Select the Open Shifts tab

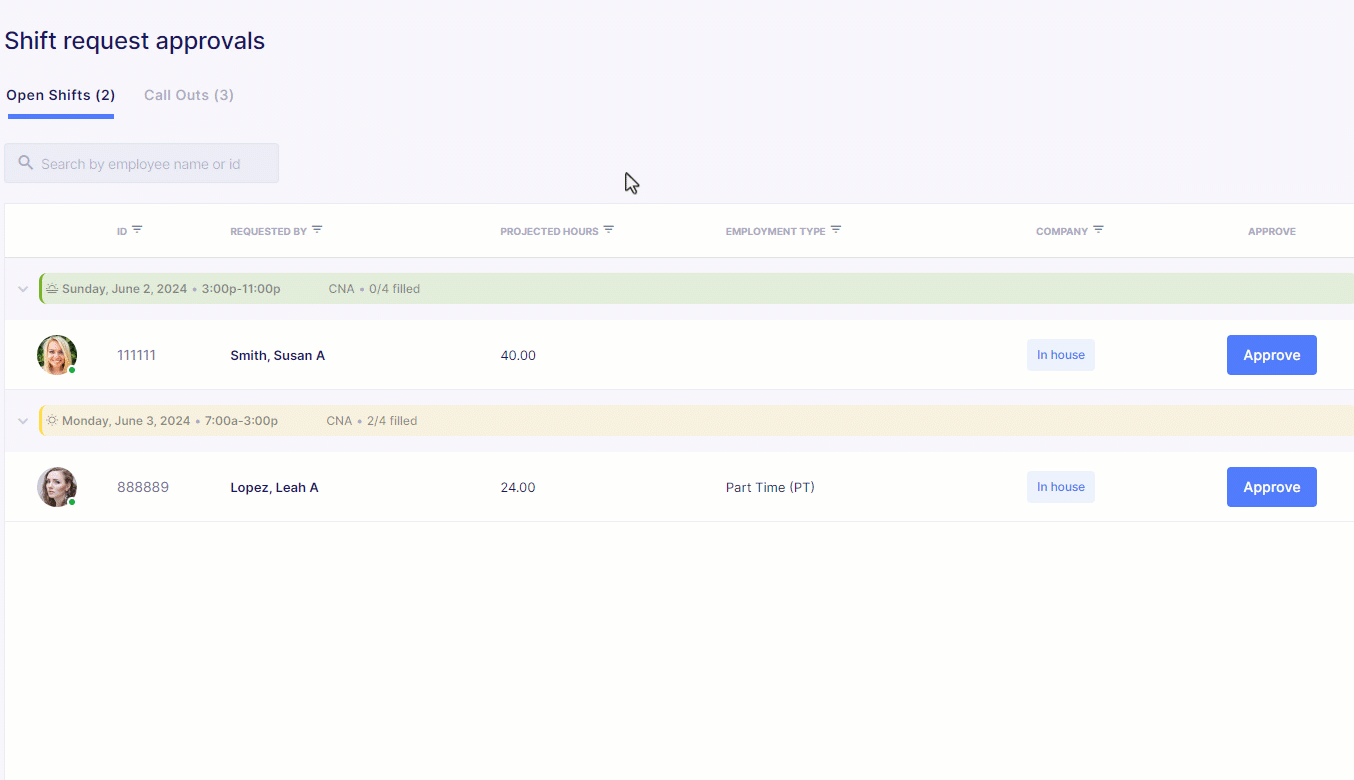(x=61, y=95)
